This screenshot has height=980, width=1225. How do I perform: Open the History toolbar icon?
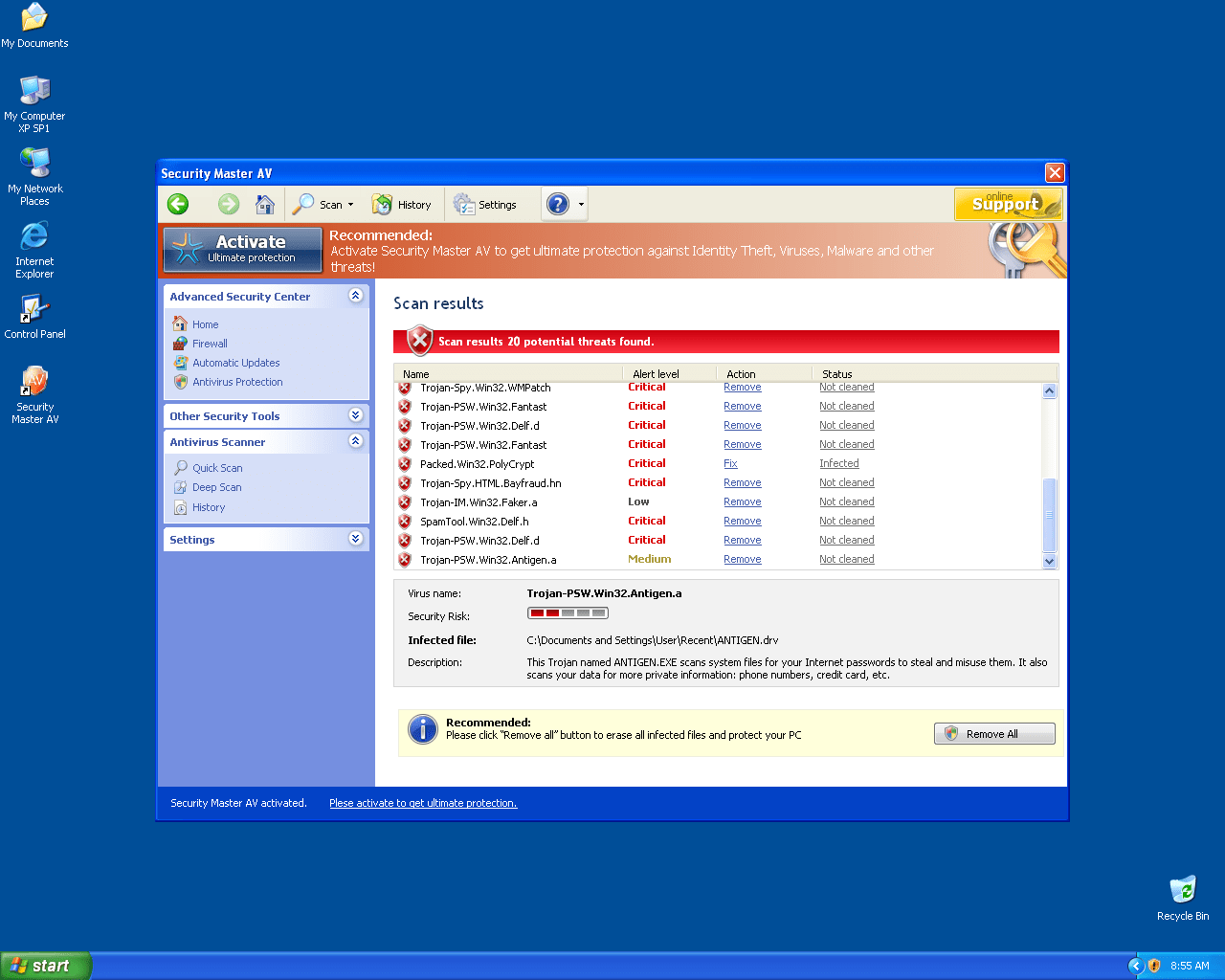tap(402, 204)
